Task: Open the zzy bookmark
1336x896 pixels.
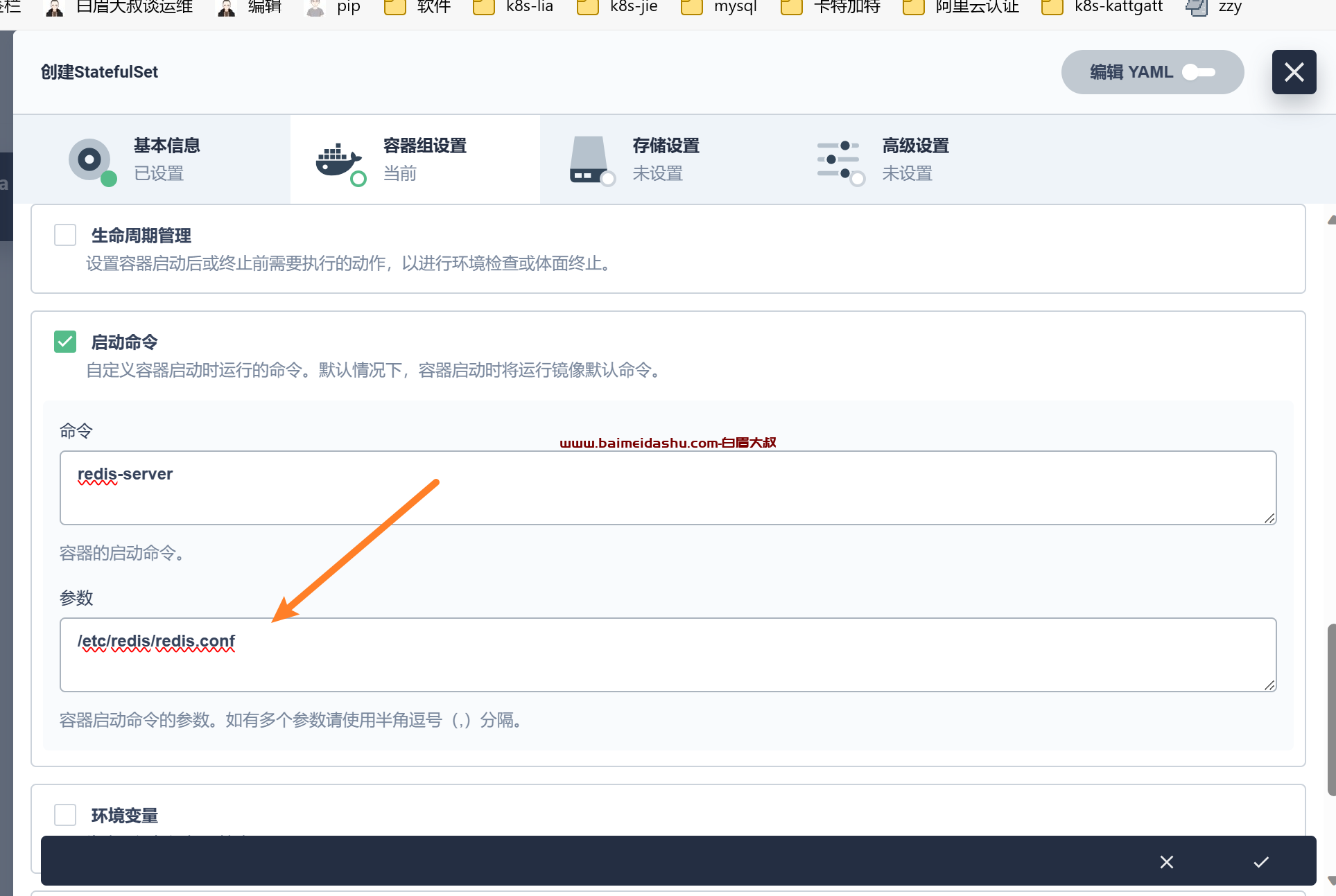Action: click(1215, 7)
